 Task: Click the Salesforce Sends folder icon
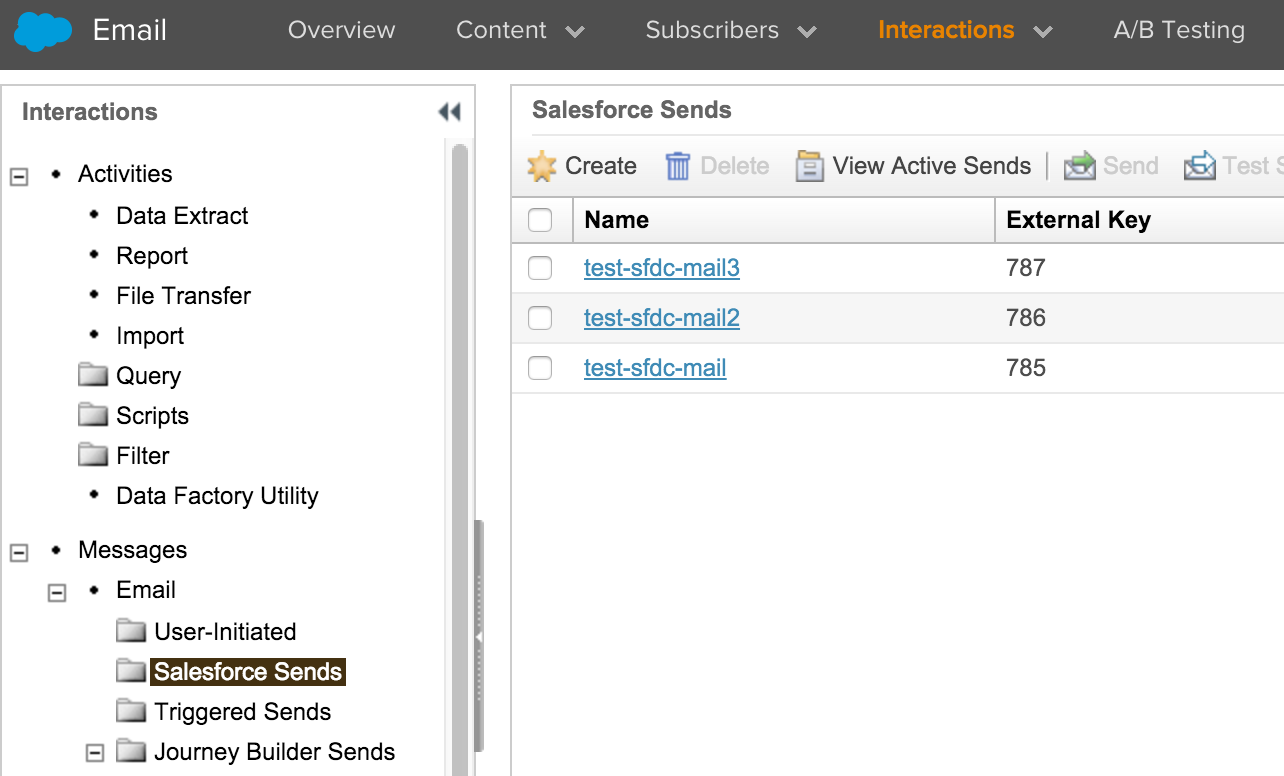pos(131,671)
